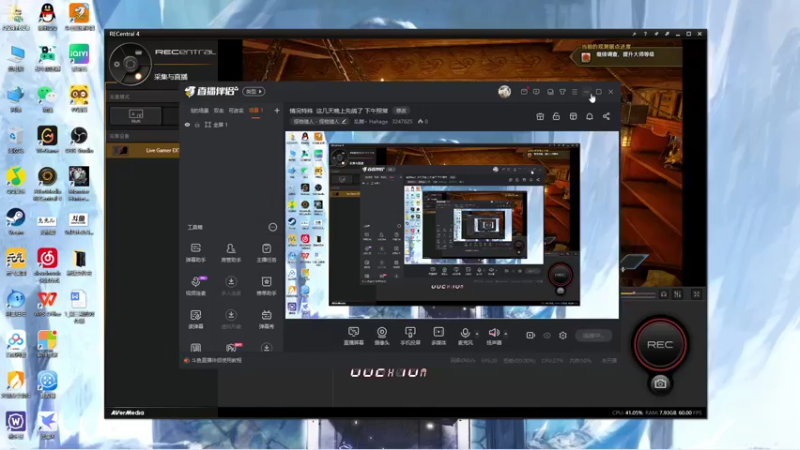Select the Multi capture mode button
This screenshot has height=450, width=800.
(136, 116)
